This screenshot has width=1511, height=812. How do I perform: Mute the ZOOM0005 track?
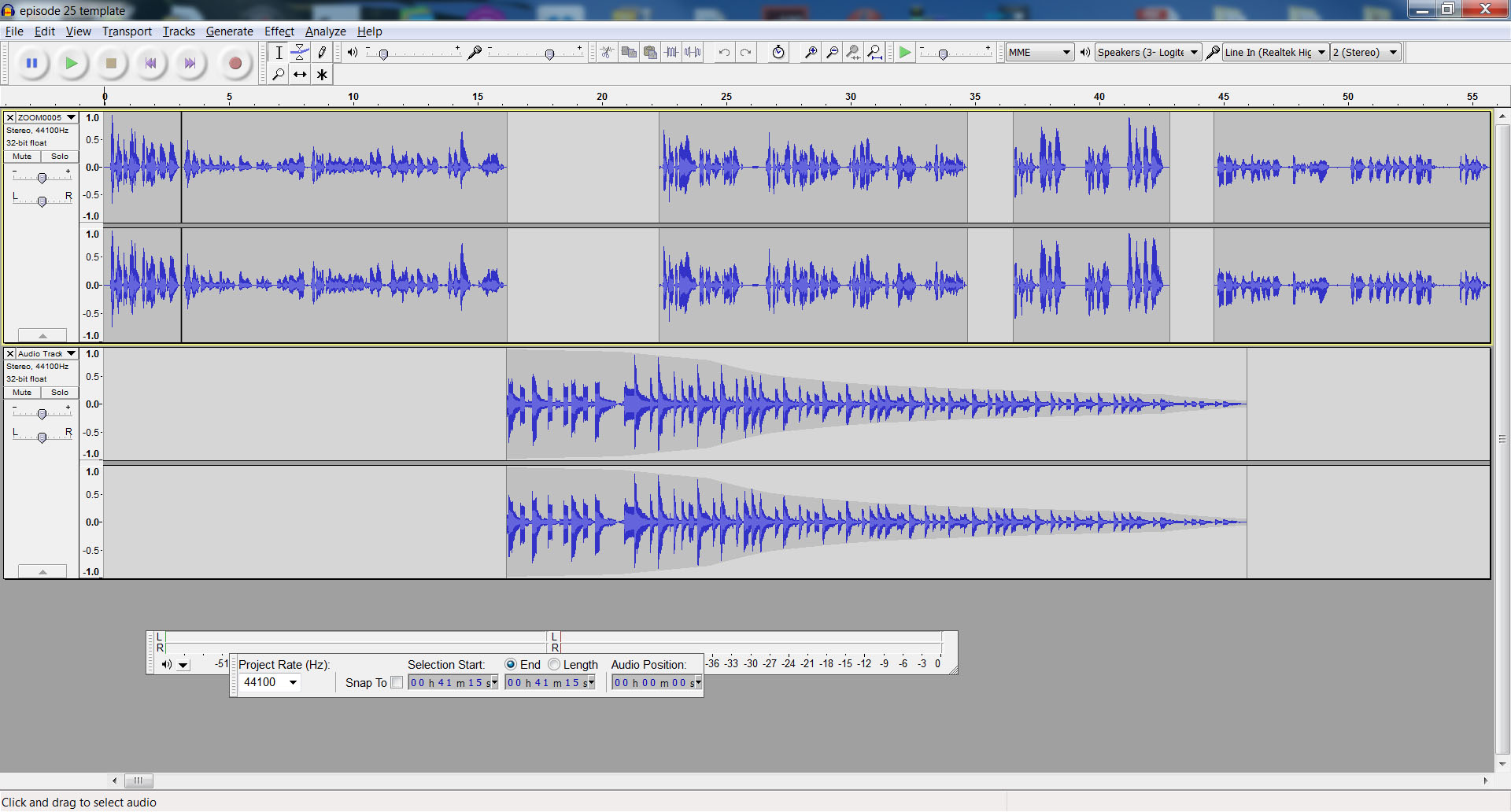22,157
